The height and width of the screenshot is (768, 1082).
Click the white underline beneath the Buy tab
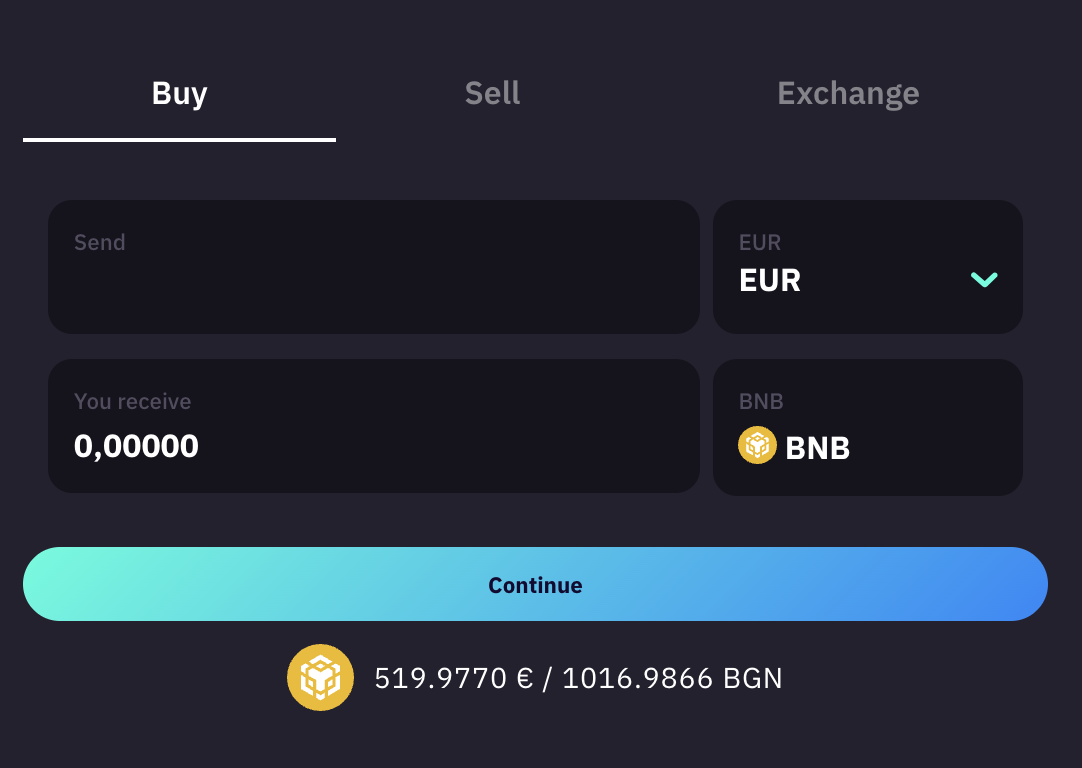pos(179,140)
